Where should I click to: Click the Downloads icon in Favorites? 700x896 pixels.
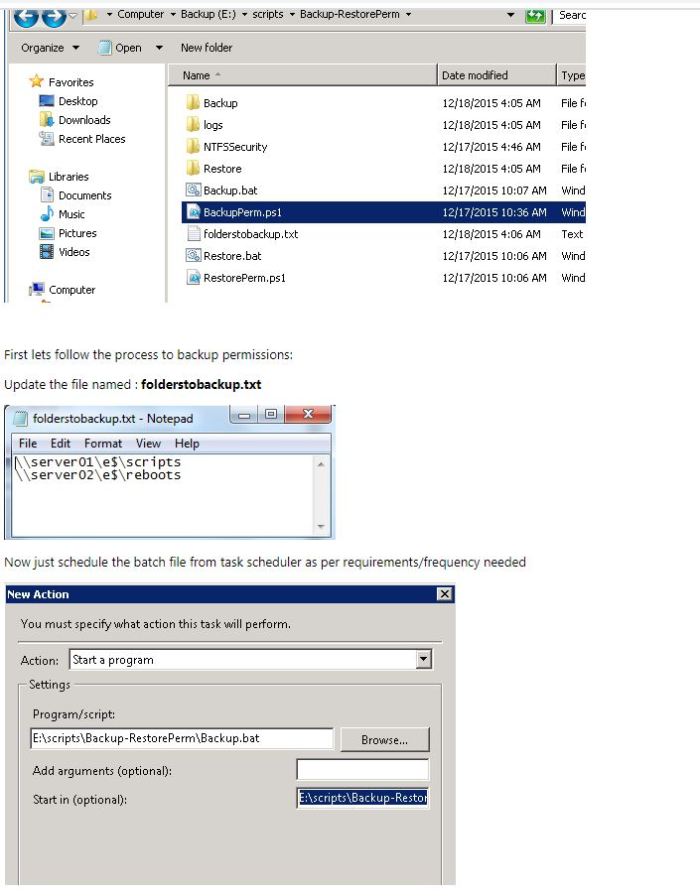(47, 120)
